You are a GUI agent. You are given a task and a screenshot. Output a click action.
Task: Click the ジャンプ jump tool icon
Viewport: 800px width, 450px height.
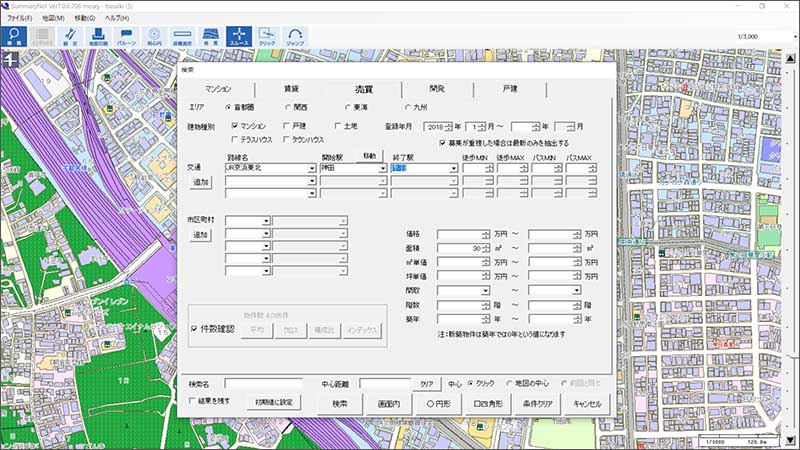point(295,37)
